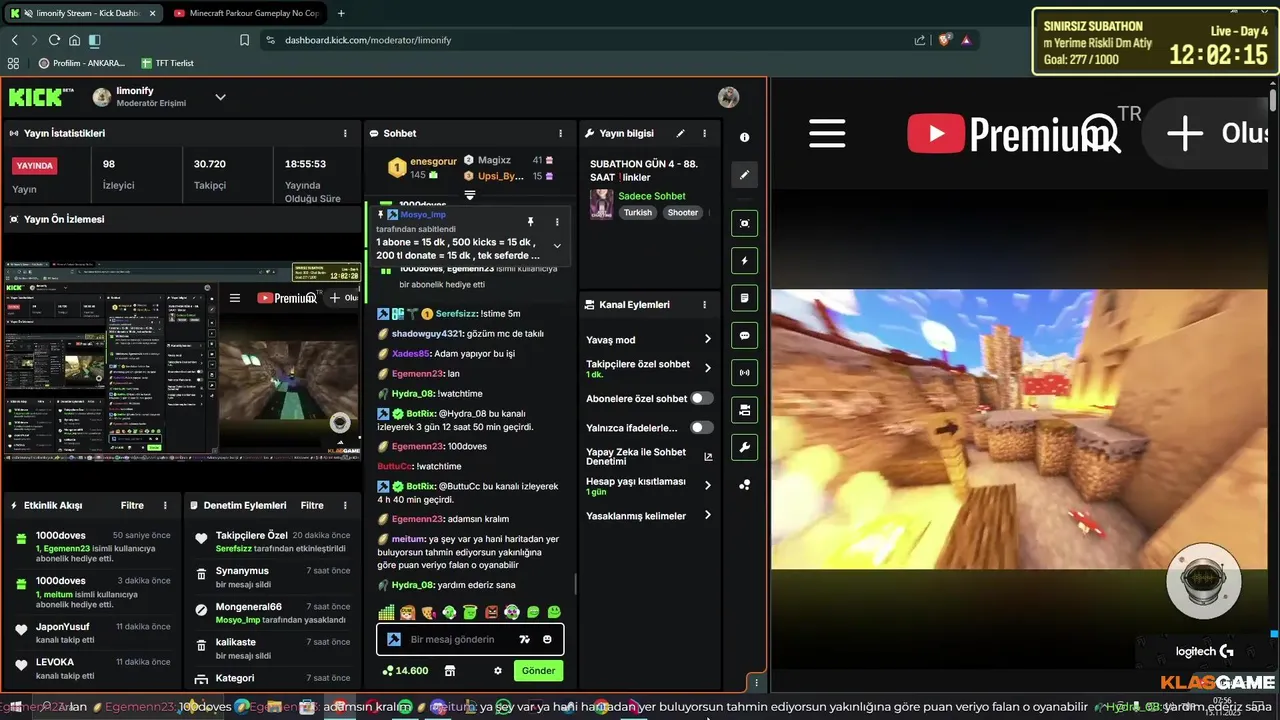Click profile avatar in dashboard header
The width and height of the screenshot is (1280, 720).
pyautogui.click(x=729, y=97)
